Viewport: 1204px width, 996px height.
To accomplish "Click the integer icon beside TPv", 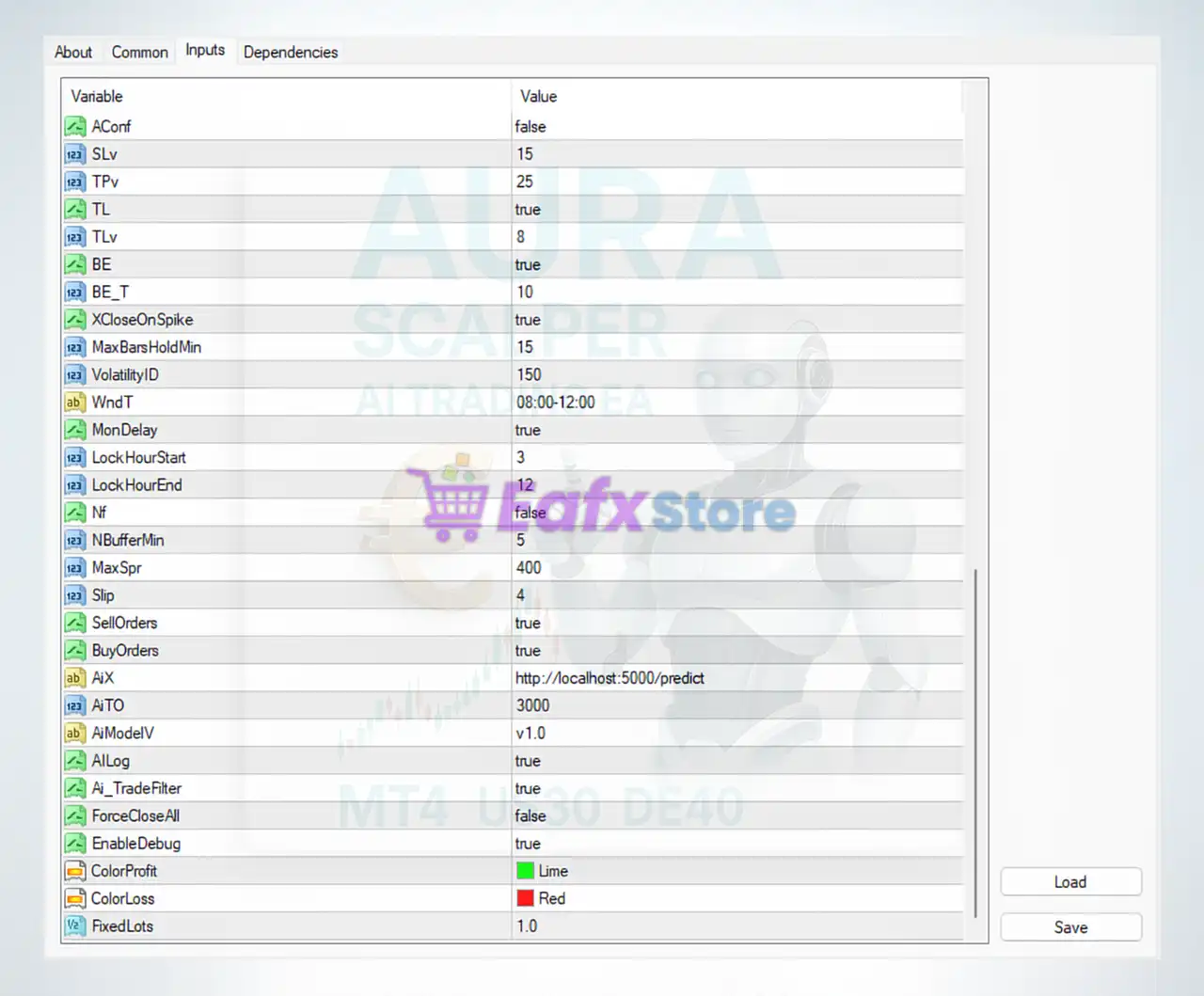I will click(75, 182).
